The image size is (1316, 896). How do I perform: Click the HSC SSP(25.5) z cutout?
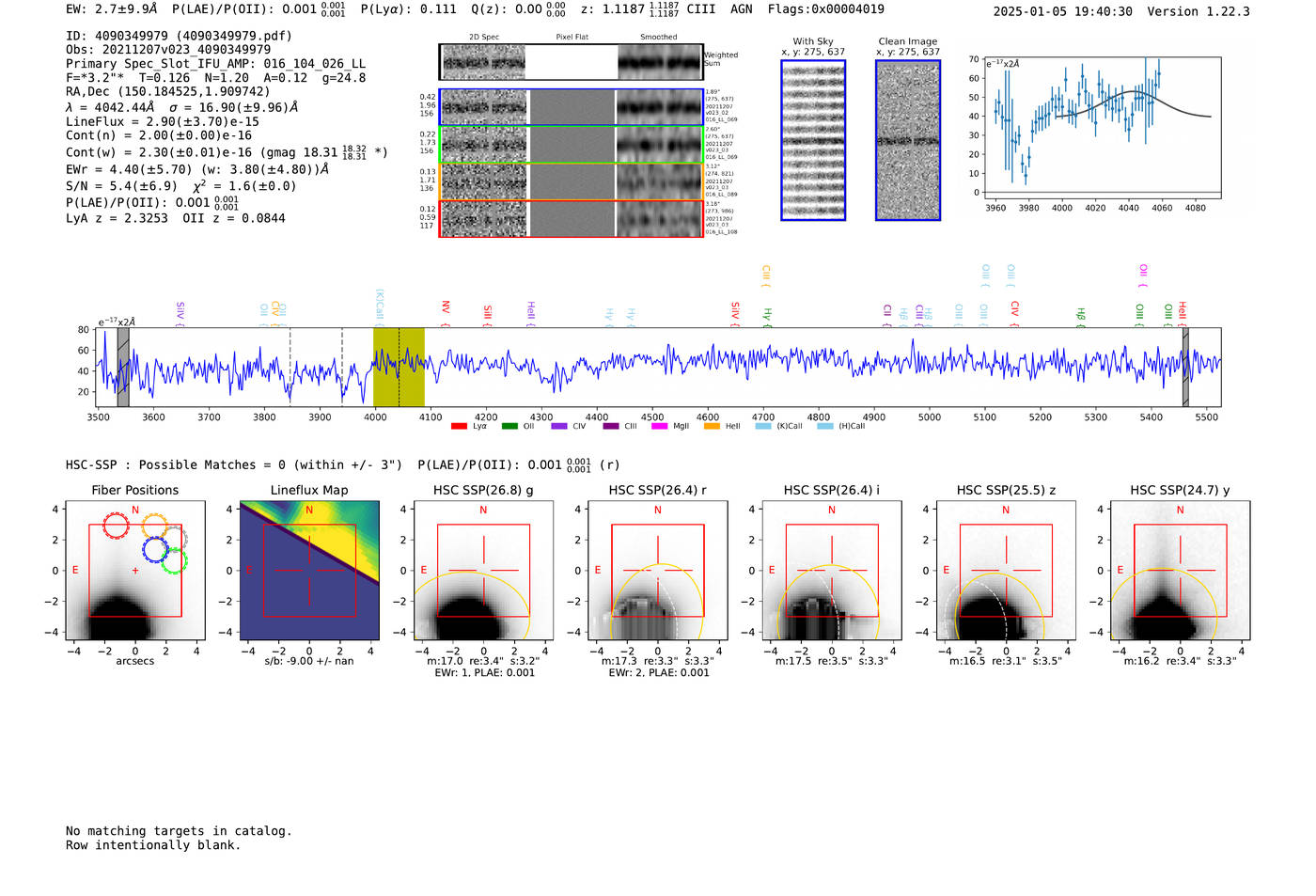[1006, 570]
